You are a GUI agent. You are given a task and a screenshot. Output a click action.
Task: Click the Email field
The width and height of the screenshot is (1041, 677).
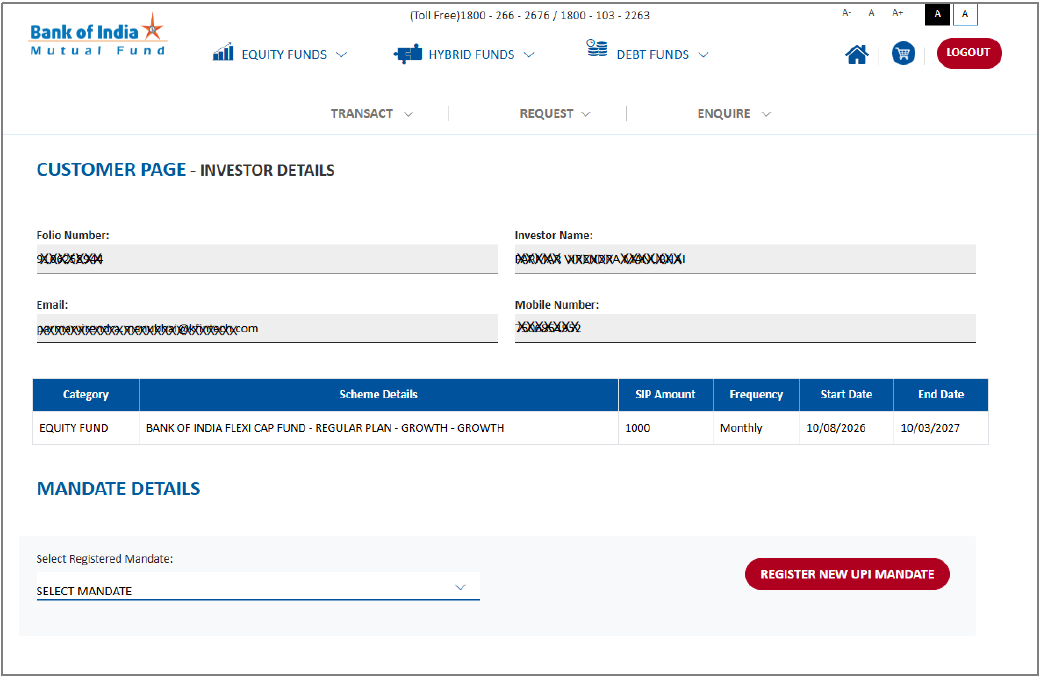click(267, 329)
